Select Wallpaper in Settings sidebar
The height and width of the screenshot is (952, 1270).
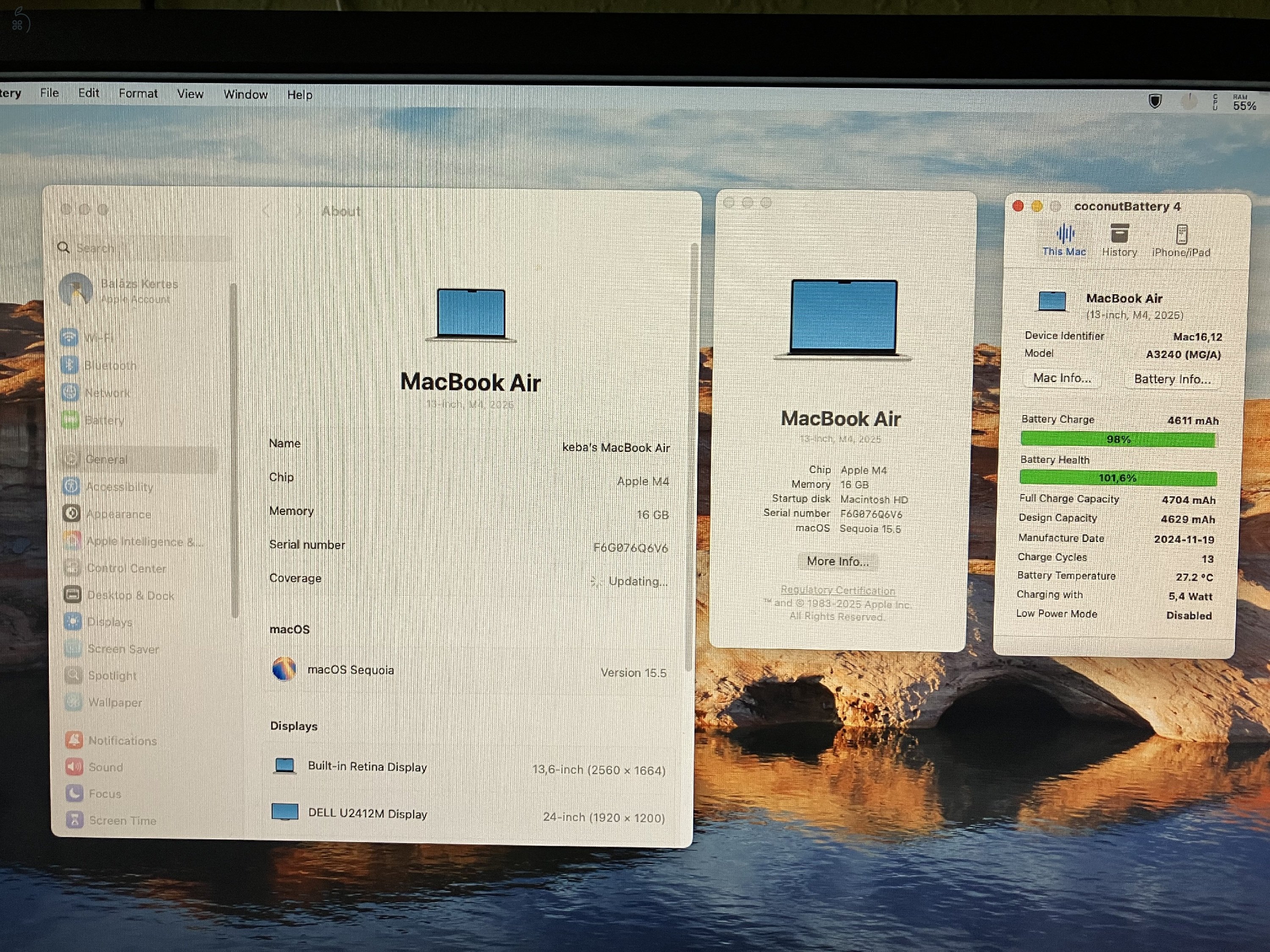[138, 702]
